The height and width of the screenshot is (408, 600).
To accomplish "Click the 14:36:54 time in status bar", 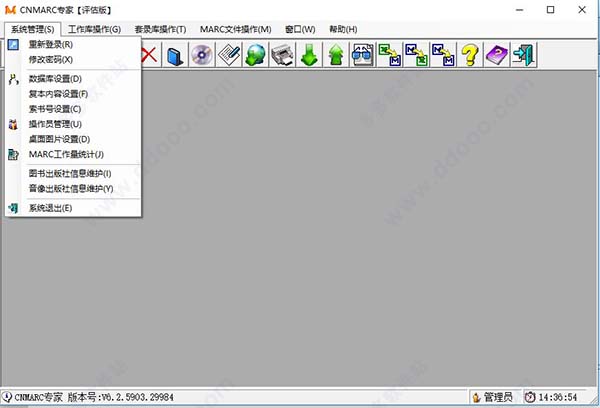I will coord(558,397).
